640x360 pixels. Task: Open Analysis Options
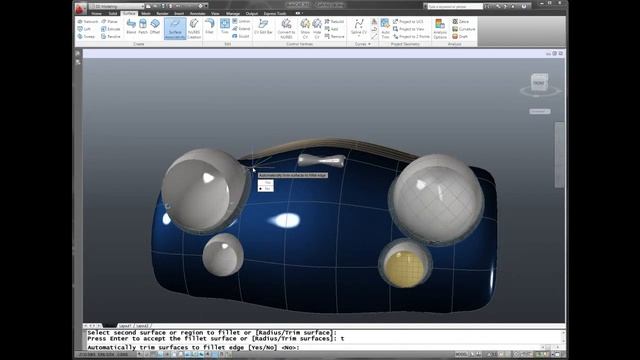[x=440, y=29]
